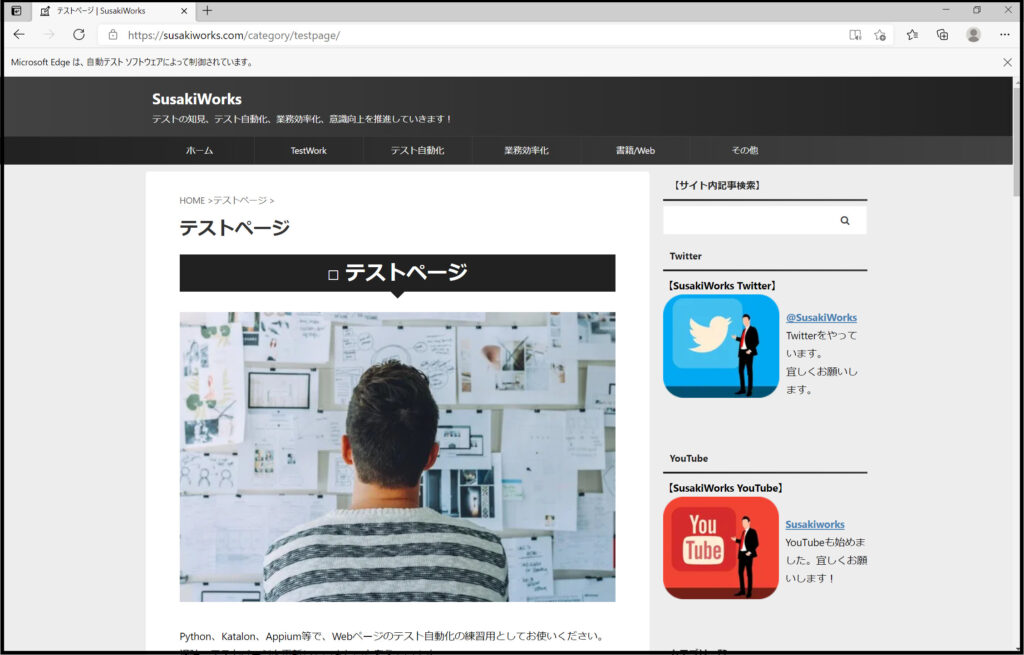Viewport: 1024px width, 655px height.
Task: Open the その他 menu item
Action: coord(744,150)
